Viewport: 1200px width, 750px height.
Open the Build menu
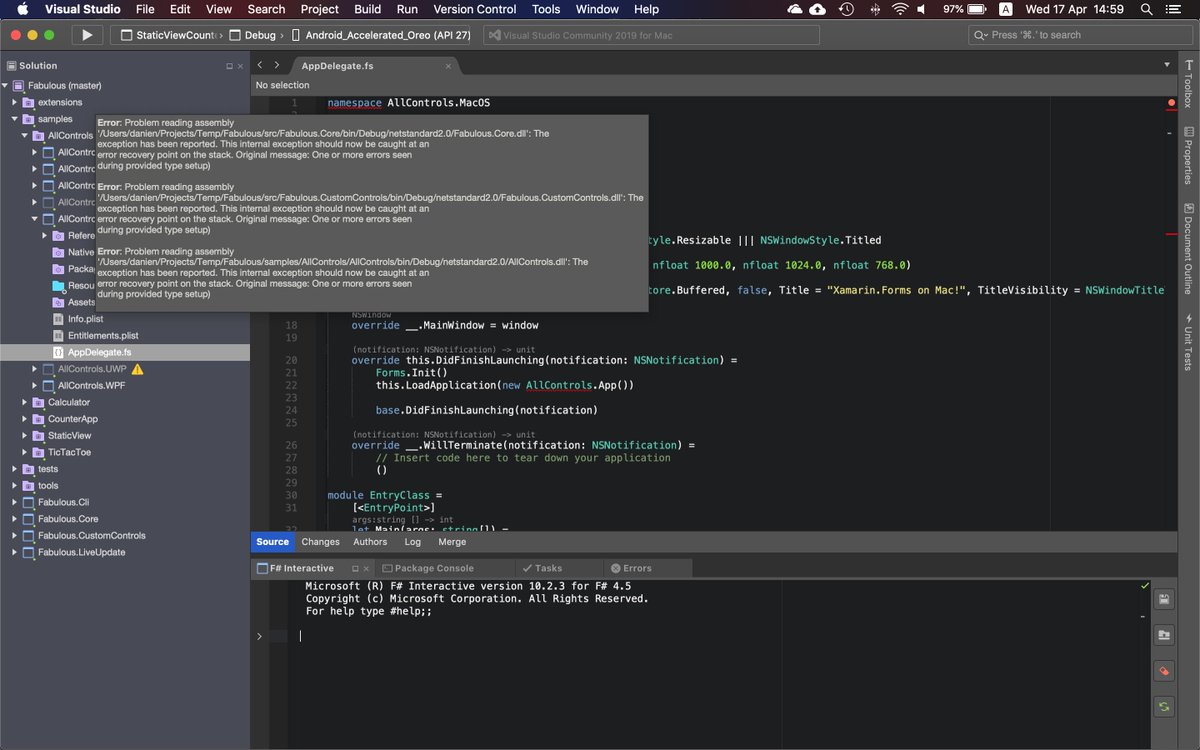368,9
